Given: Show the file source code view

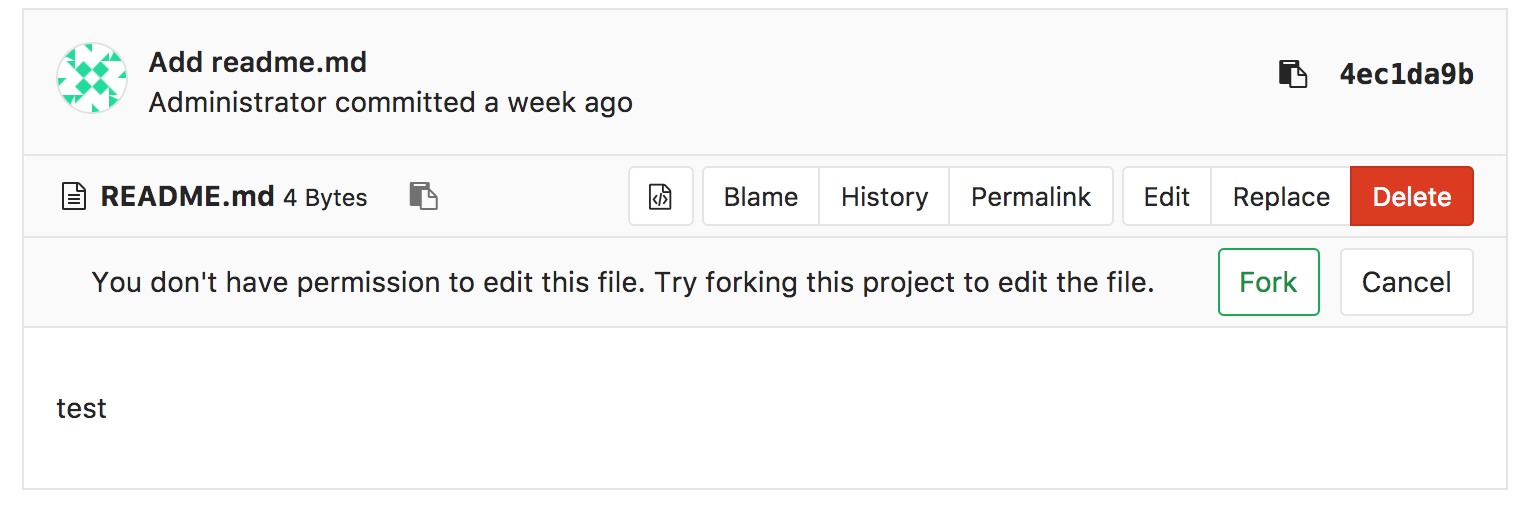Looking at the screenshot, I should (660, 197).
